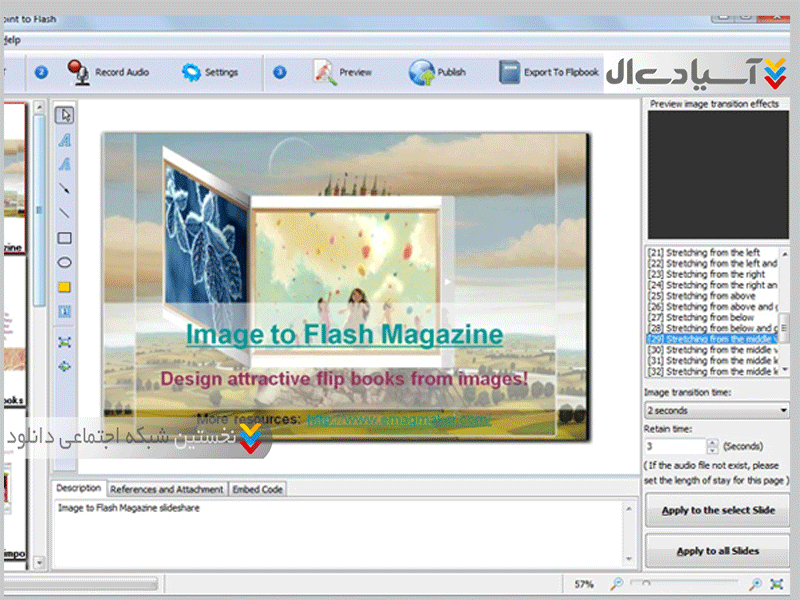Click the Record Audio microphone icon

click(79, 72)
